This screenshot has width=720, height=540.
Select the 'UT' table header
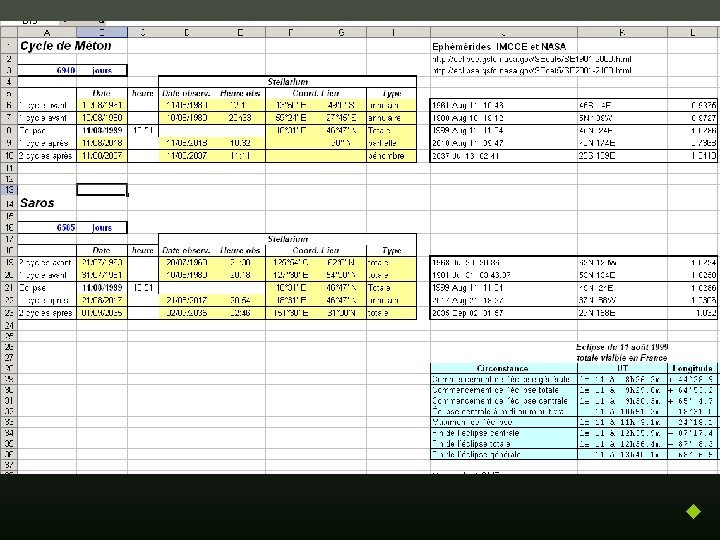coord(622,368)
